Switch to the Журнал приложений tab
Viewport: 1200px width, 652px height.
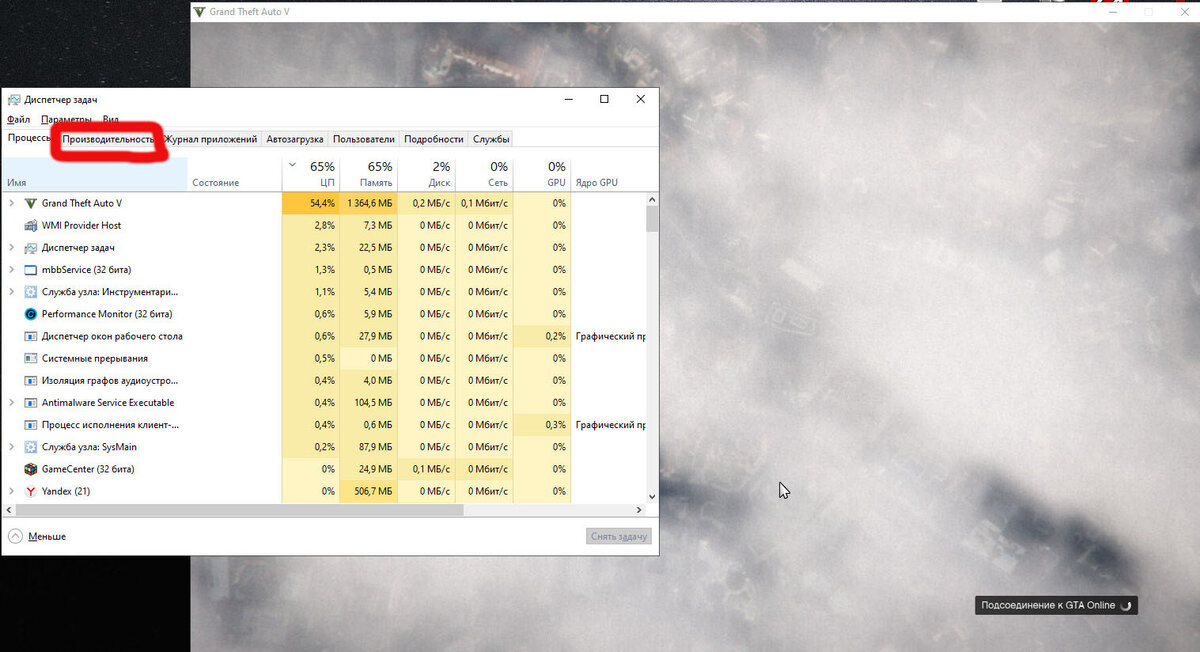pos(210,139)
